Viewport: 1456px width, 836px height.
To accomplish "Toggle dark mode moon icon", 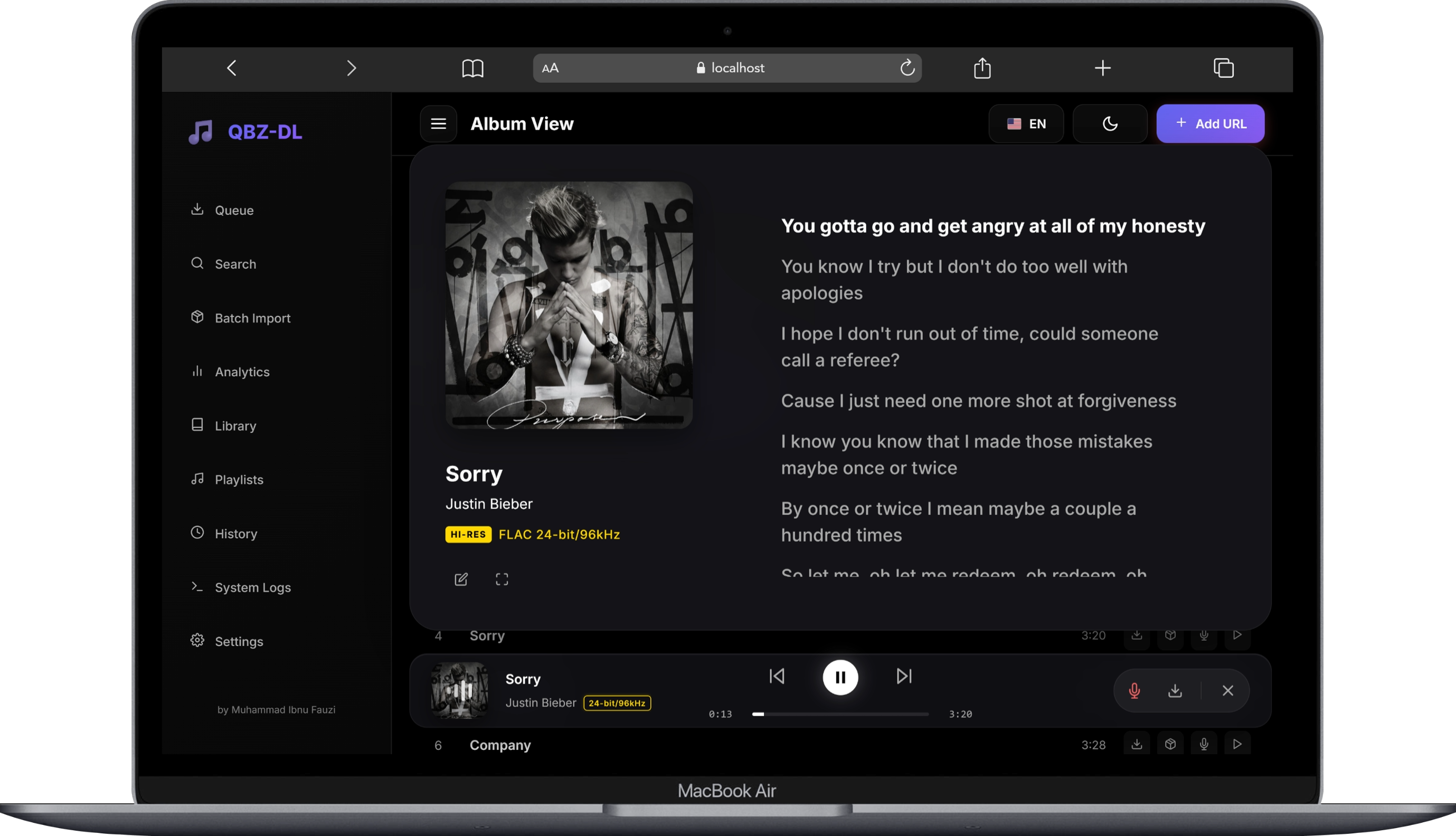I will point(1110,123).
